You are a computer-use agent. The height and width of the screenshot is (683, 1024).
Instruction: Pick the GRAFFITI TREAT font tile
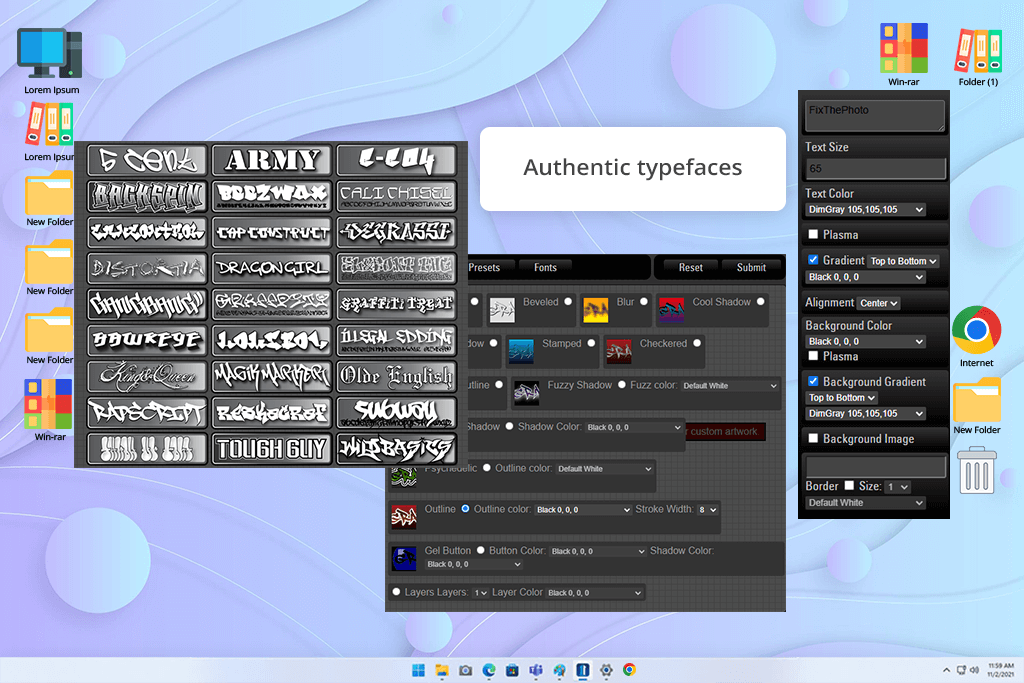(396, 304)
